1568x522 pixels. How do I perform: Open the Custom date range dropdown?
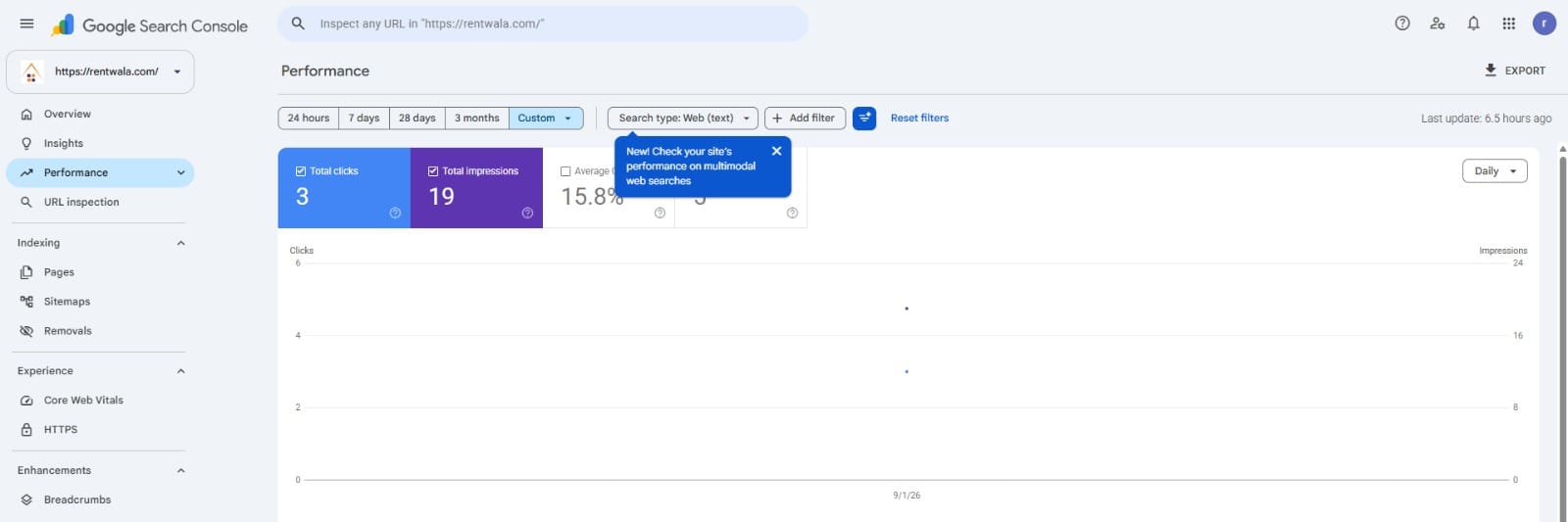(546, 119)
